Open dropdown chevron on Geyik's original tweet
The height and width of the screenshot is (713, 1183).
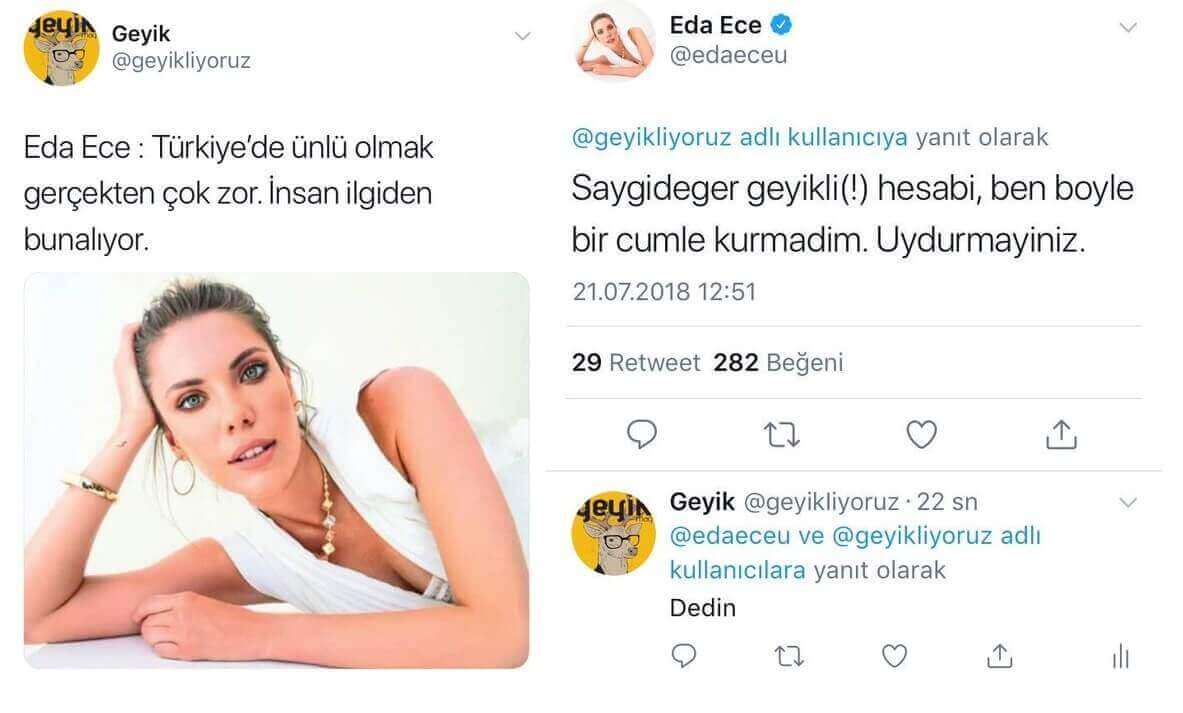coord(522,35)
